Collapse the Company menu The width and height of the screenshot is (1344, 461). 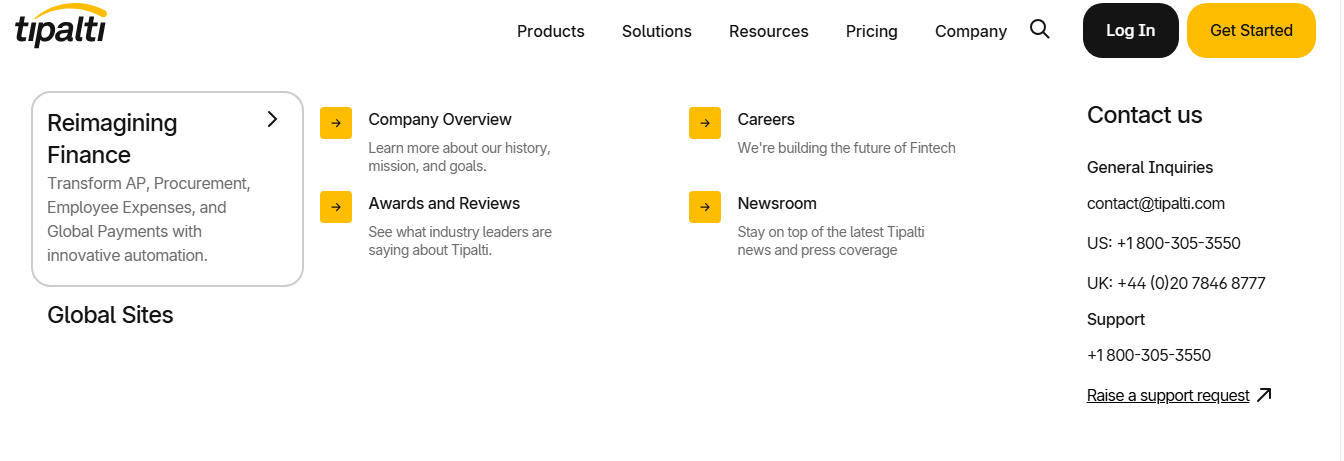[970, 31]
